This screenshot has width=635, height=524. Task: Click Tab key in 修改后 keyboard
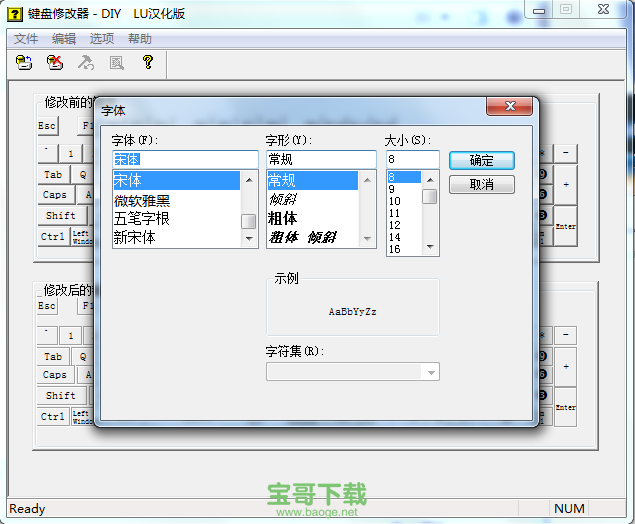pos(53,357)
